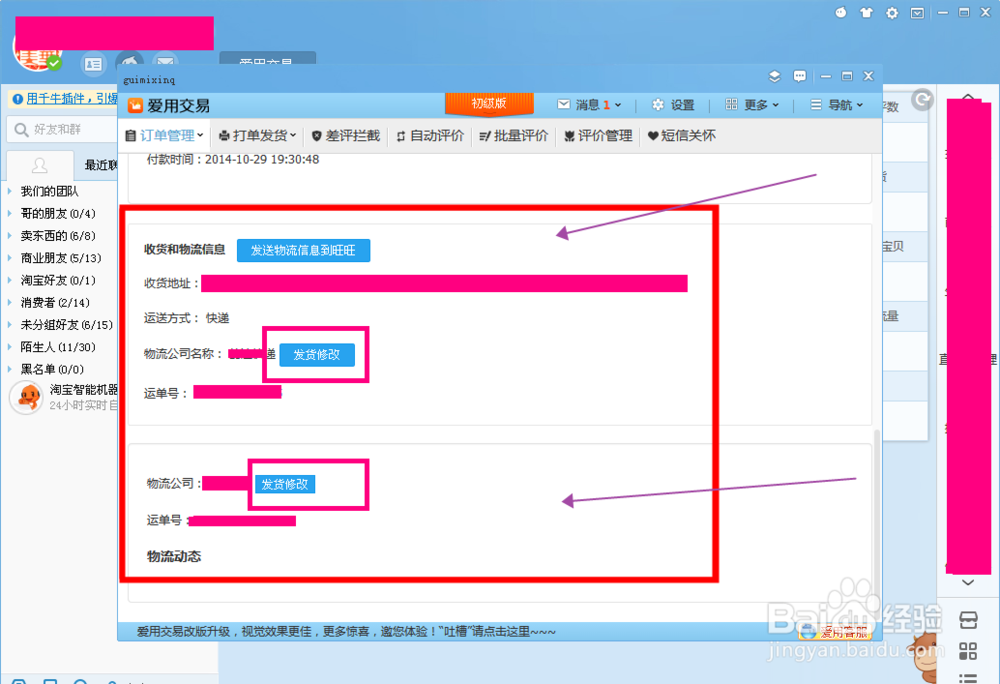Open the gear icon in main title bar
This screenshot has width=1000, height=684.
892,13
